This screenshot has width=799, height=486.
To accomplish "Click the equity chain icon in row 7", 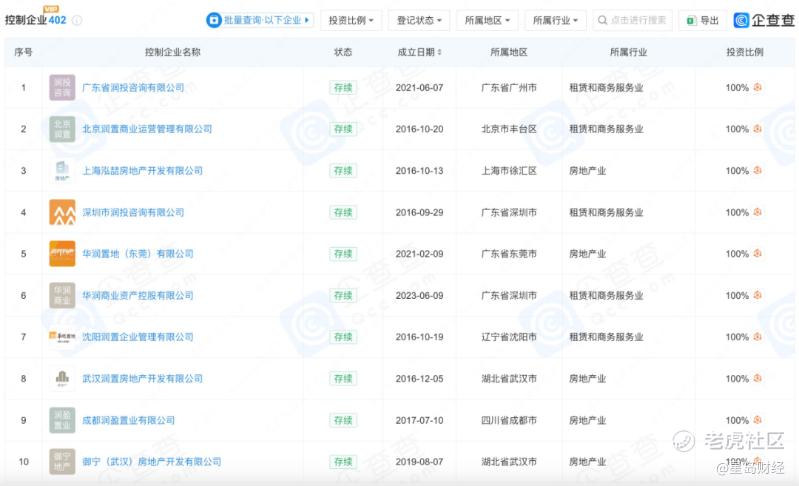I will (758, 337).
